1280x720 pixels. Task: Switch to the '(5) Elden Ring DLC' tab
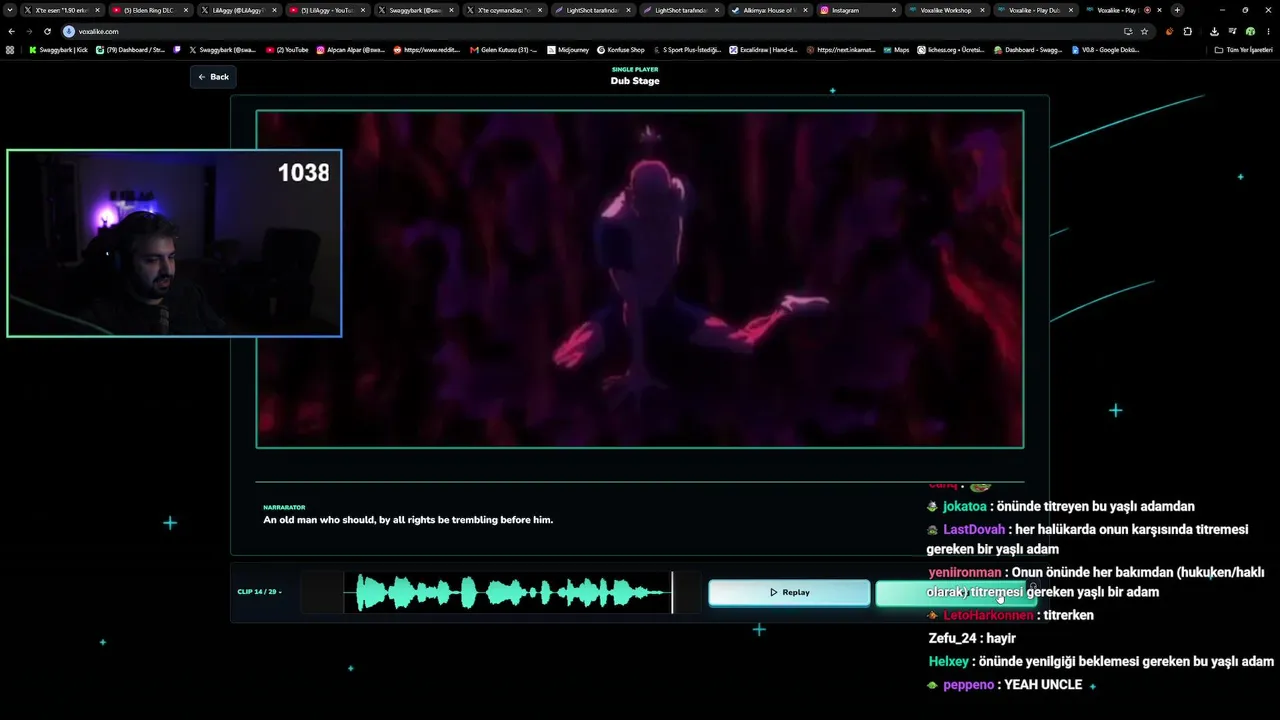[150, 10]
